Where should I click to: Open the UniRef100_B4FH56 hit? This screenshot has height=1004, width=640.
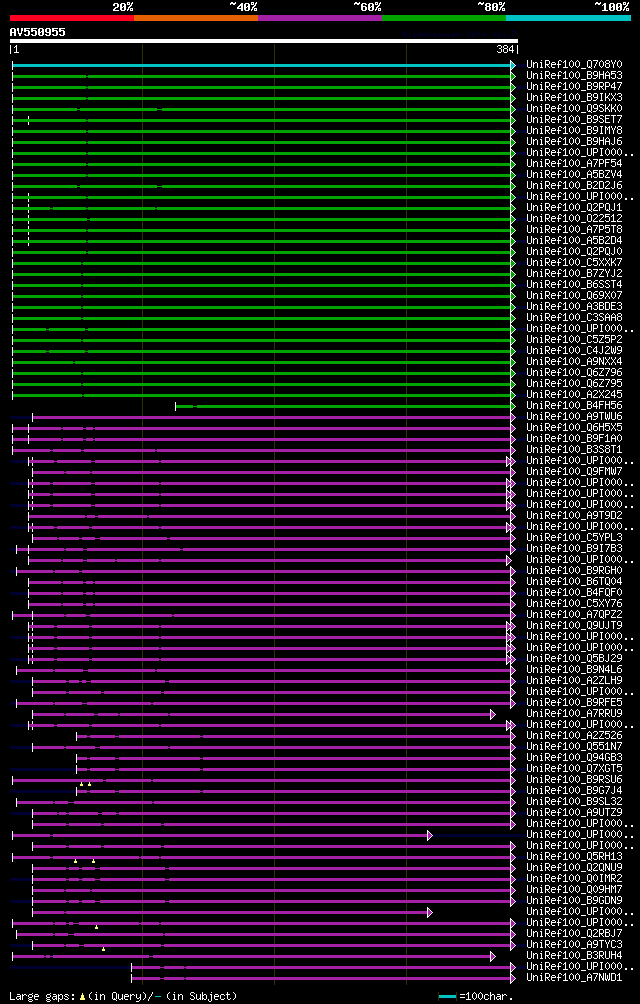pos(574,406)
